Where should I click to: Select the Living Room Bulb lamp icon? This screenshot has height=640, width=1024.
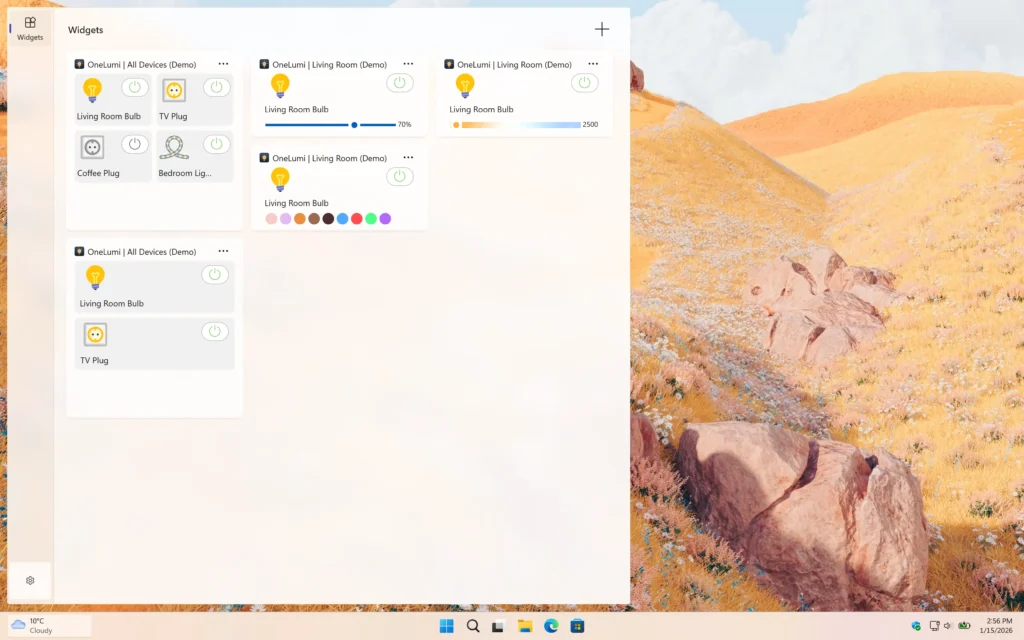[93, 91]
